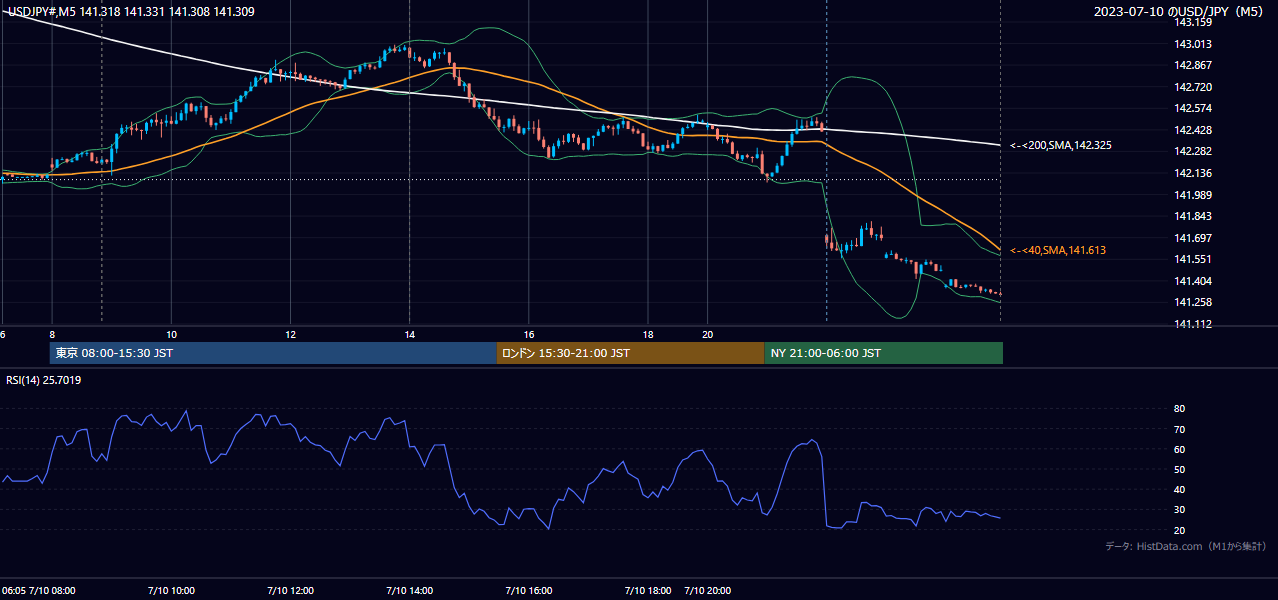Select the 東京 08:00-15:30 JST session bar
The width and height of the screenshot is (1278, 600).
click(273, 353)
